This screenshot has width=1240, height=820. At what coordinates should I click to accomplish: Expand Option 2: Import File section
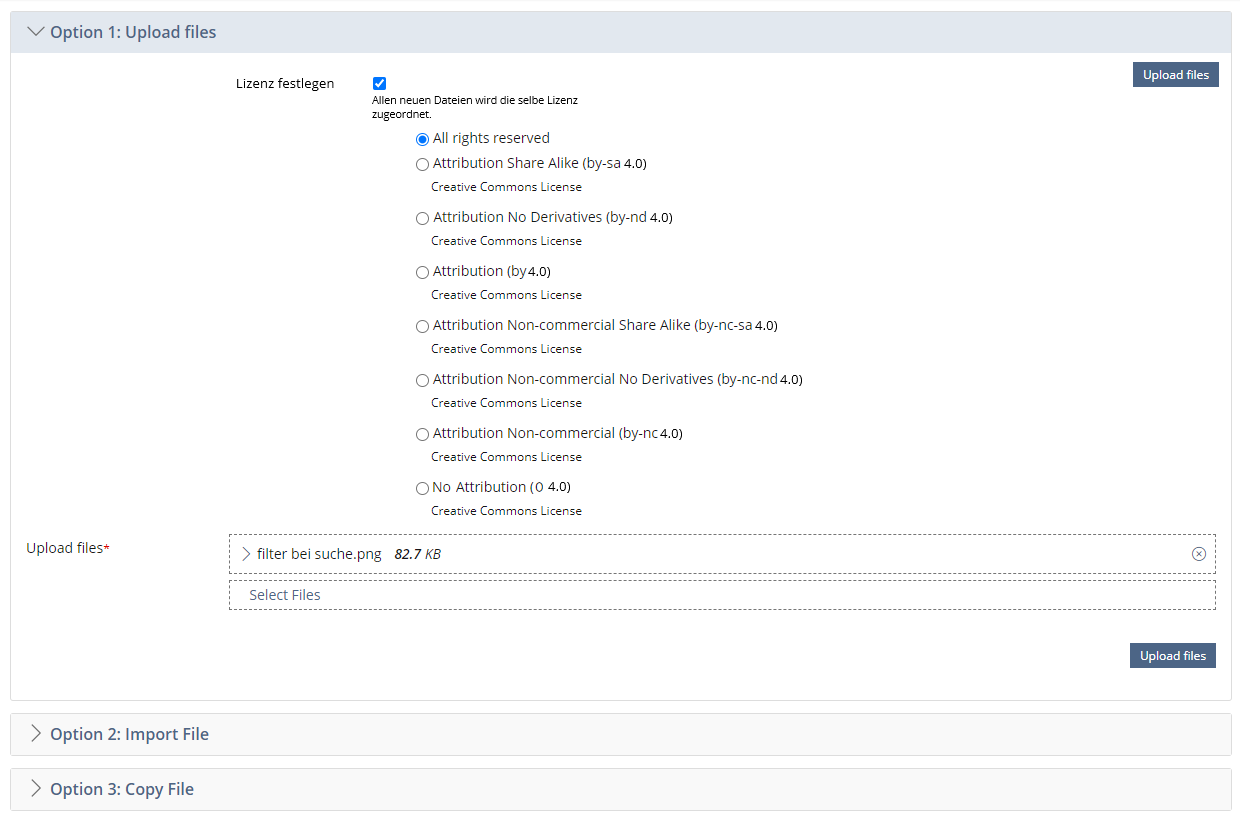coord(37,734)
